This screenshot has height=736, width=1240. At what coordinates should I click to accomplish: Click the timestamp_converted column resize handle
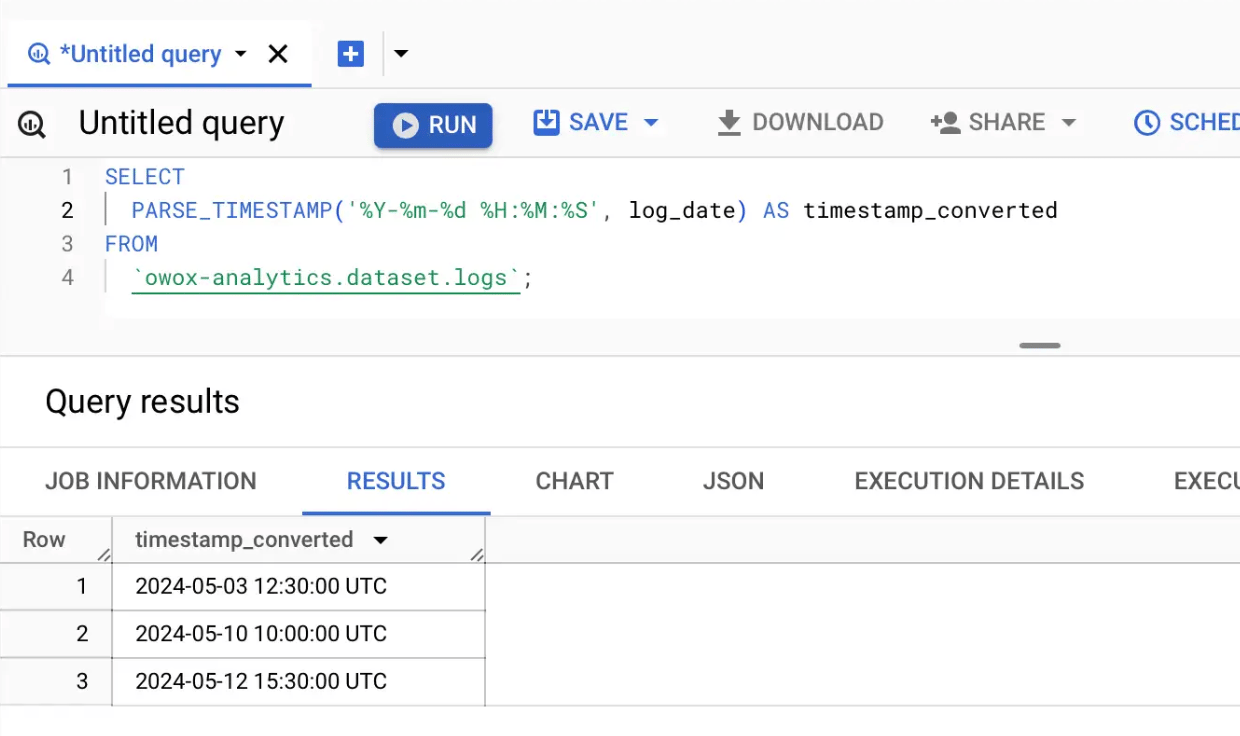click(x=477, y=555)
